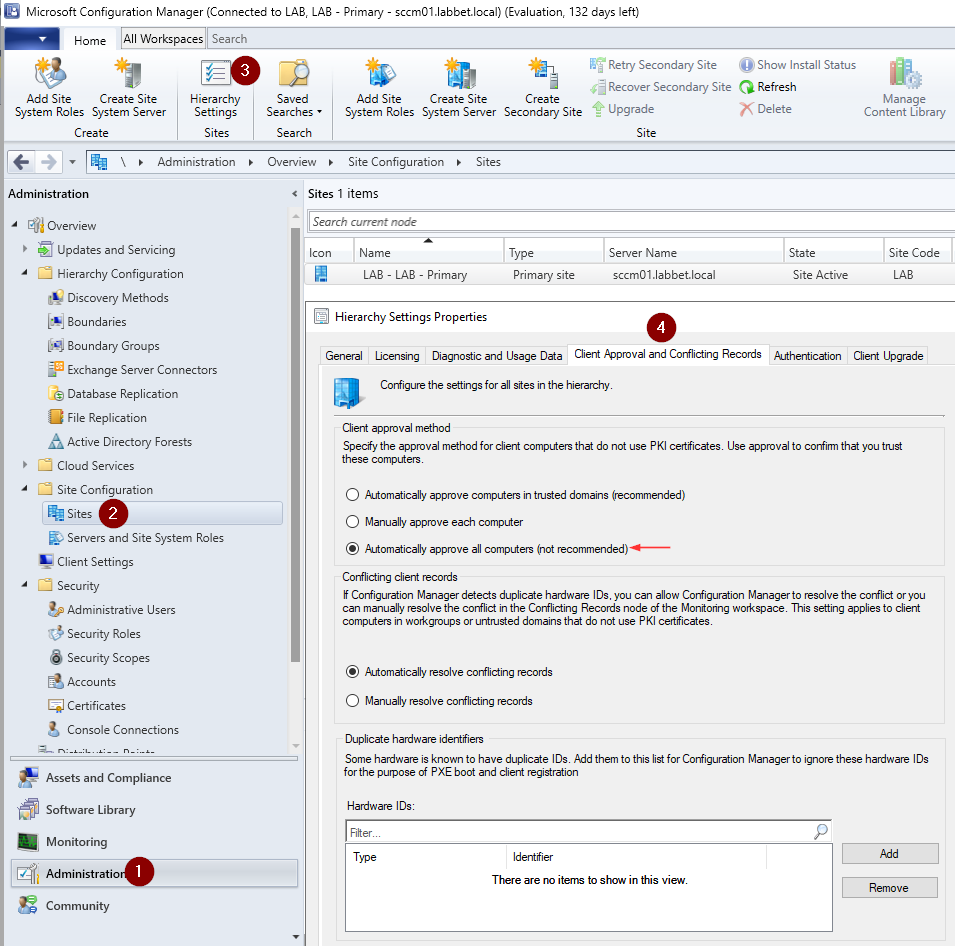The image size is (955, 946).
Task: Refresh the Sites view
Action: (x=768, y=86)
